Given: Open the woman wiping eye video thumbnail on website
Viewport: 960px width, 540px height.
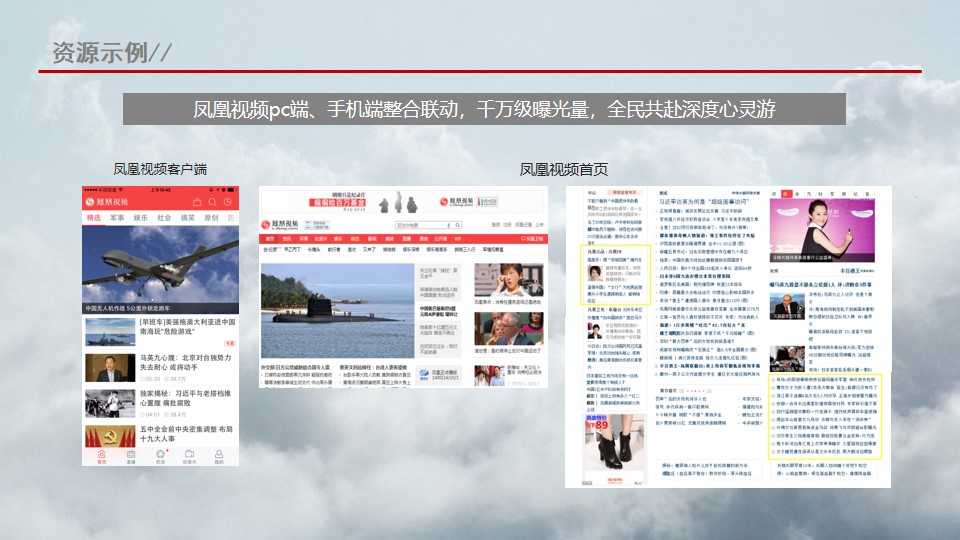Looking at the screenshot, I should pyautogui.click(x=508, y=280).
